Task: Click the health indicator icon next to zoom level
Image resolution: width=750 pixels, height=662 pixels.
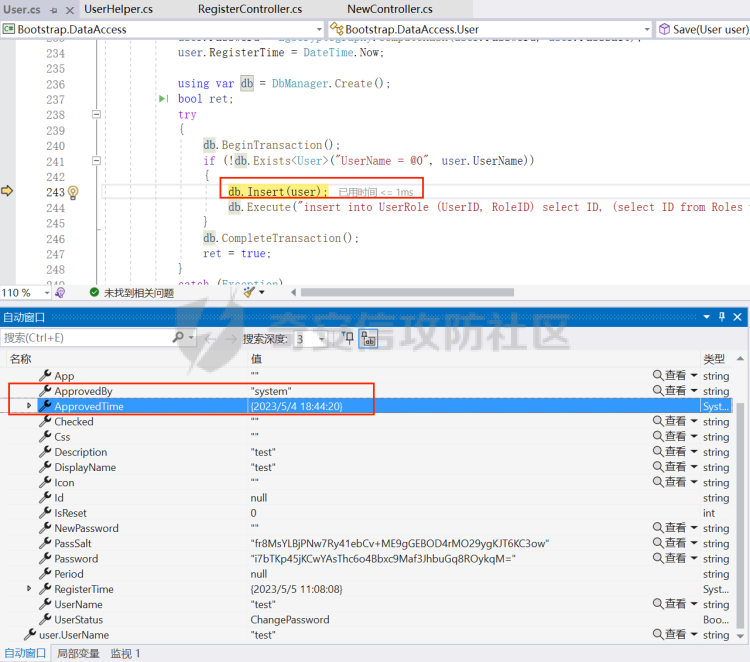Action: point(60,293)
